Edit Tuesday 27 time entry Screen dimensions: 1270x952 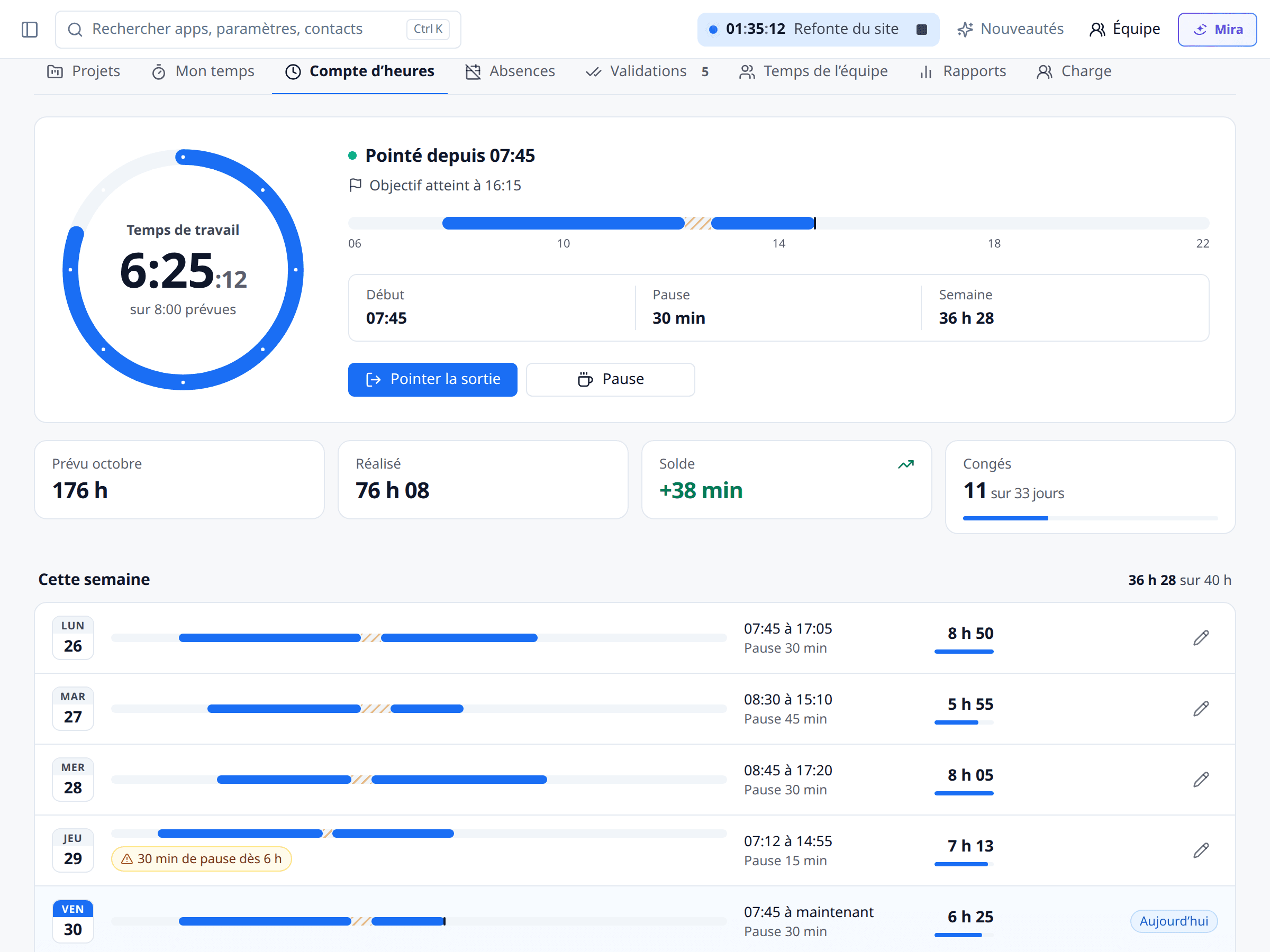pos(1201,709)
